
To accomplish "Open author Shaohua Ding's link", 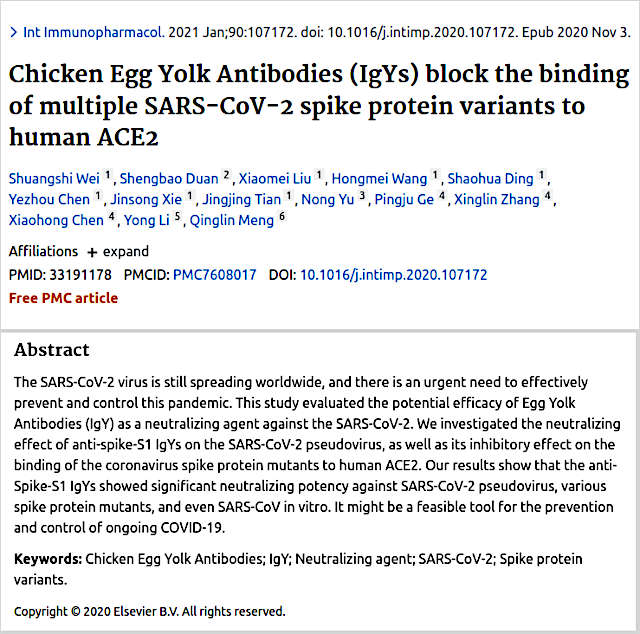I will pos(490,179).
